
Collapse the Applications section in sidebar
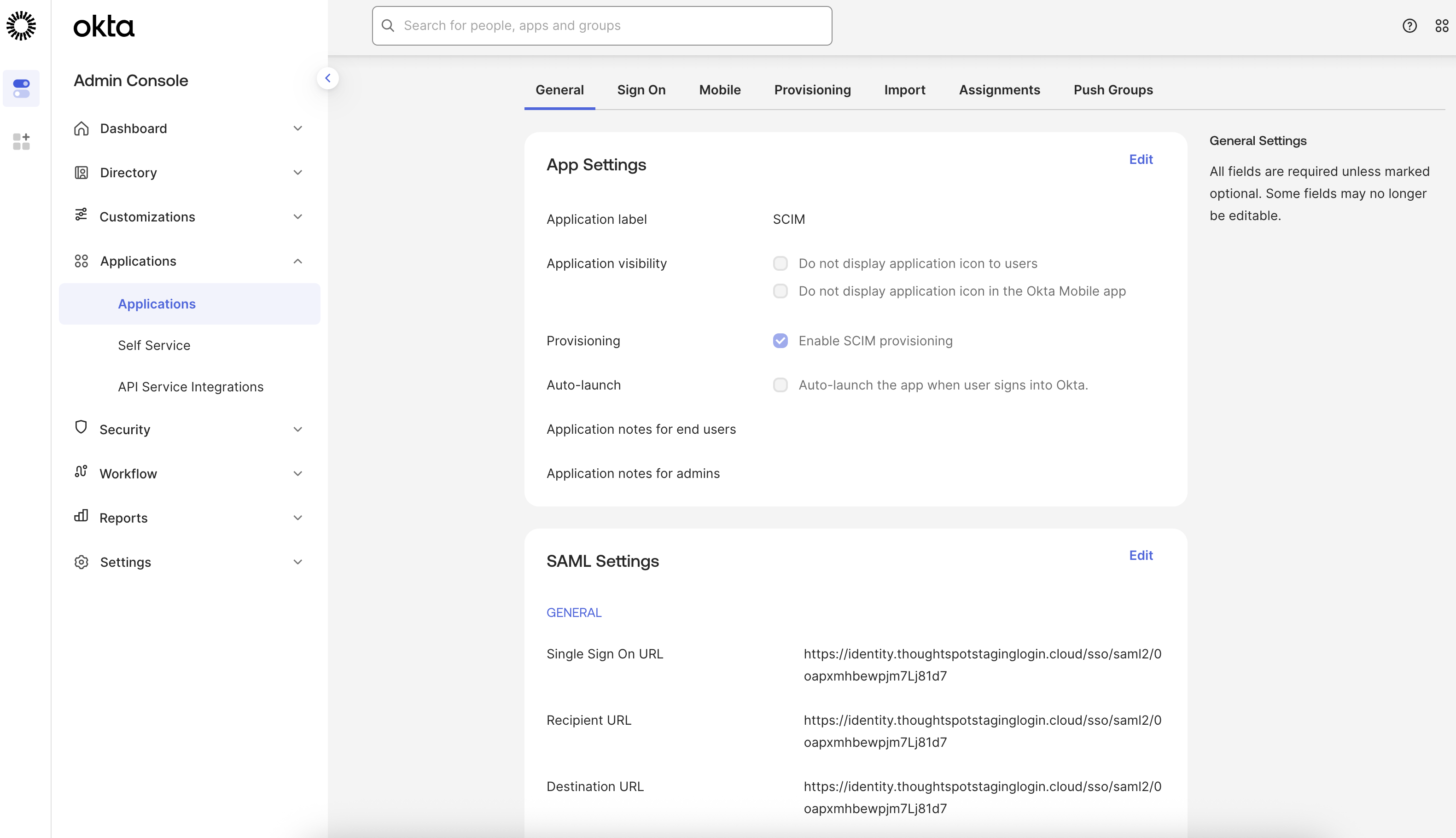(x=298, y=261)
